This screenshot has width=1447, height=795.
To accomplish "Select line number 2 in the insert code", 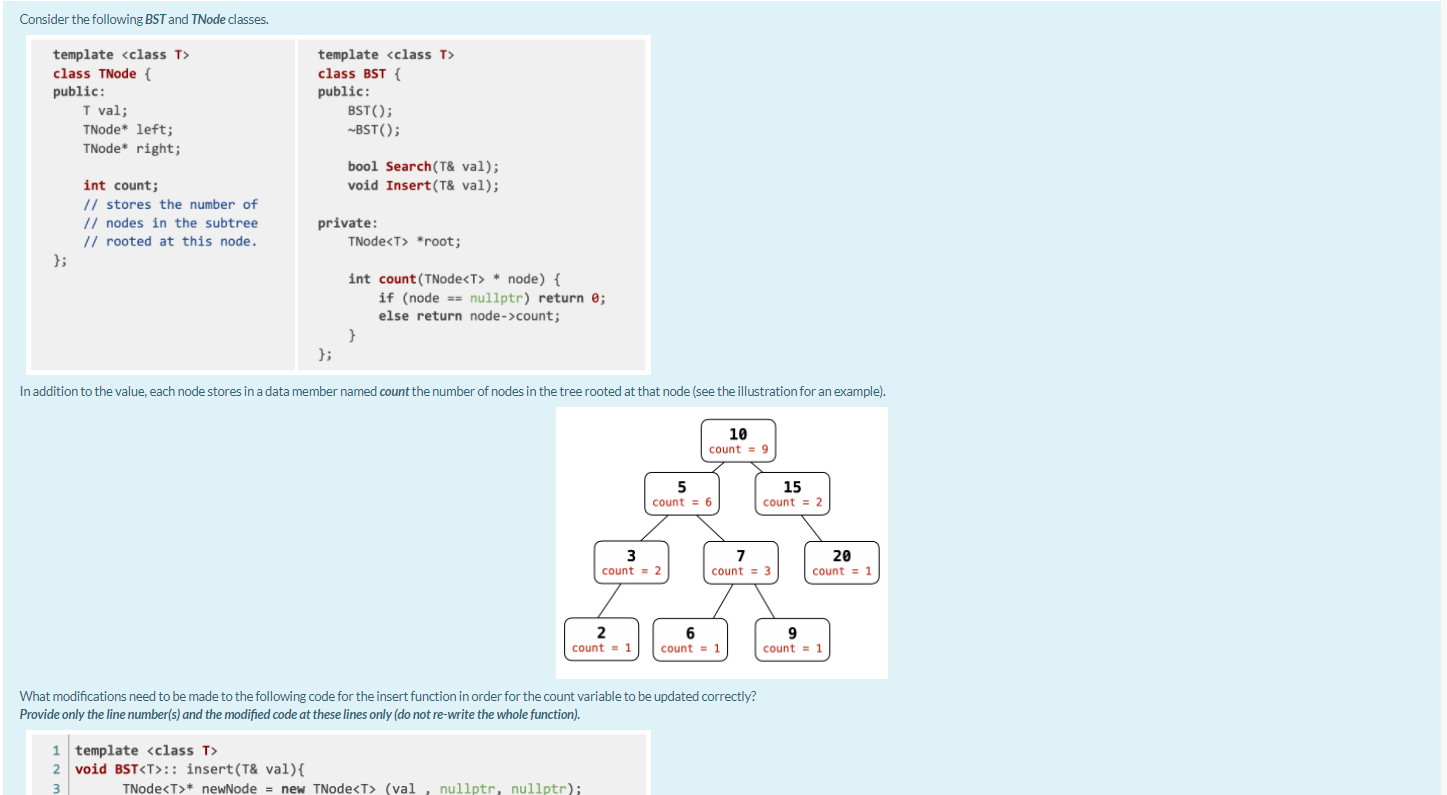I will coord(55,769).
